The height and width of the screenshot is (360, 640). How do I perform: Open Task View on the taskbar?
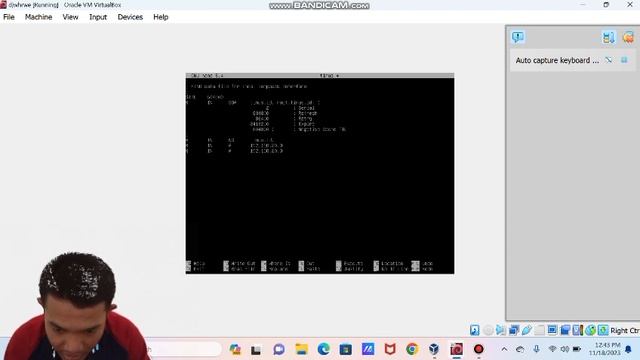(256, 350)
